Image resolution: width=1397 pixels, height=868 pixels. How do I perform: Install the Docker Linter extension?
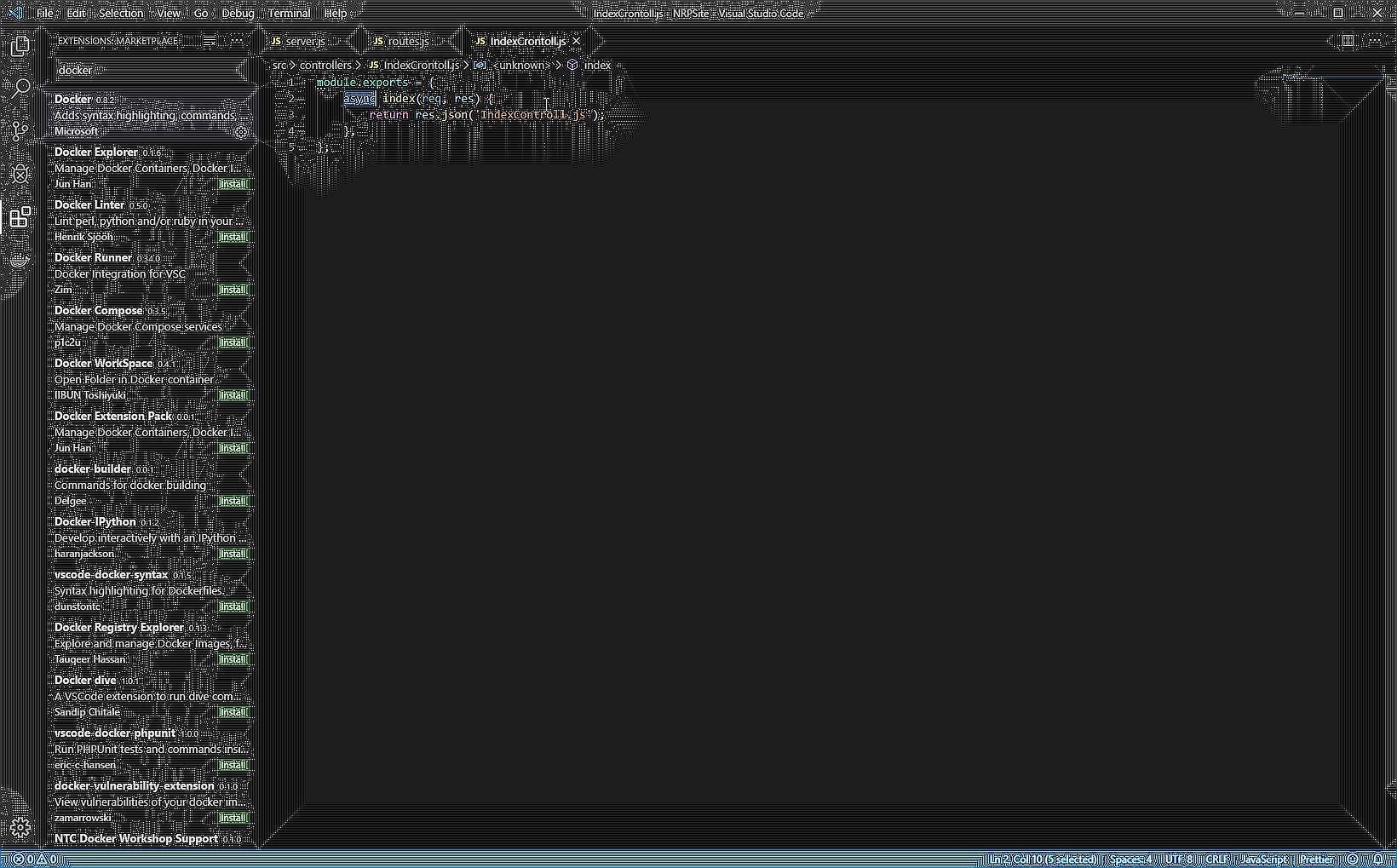click(233, 237)
